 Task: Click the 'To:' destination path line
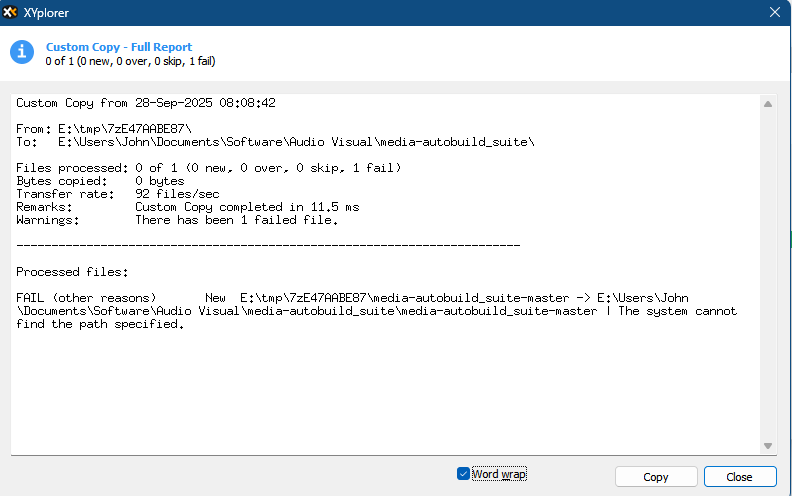pos(275,142)
